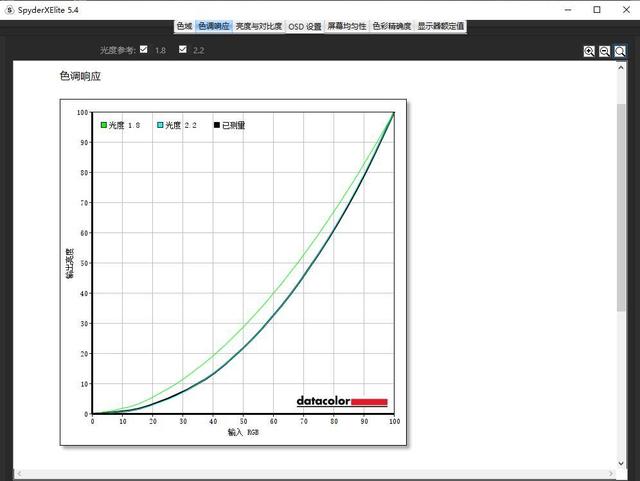
Task: Click the green 光度 1.8 legend swatch
Action: coord(104,125)
